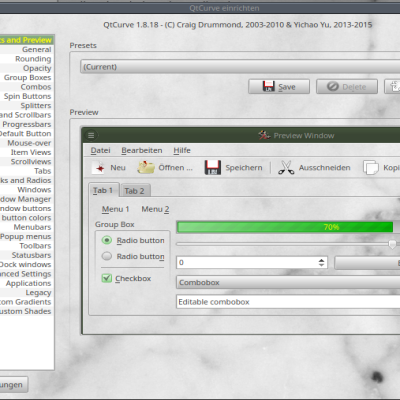Select Tabs in the settings list

[x=27, y=171]
